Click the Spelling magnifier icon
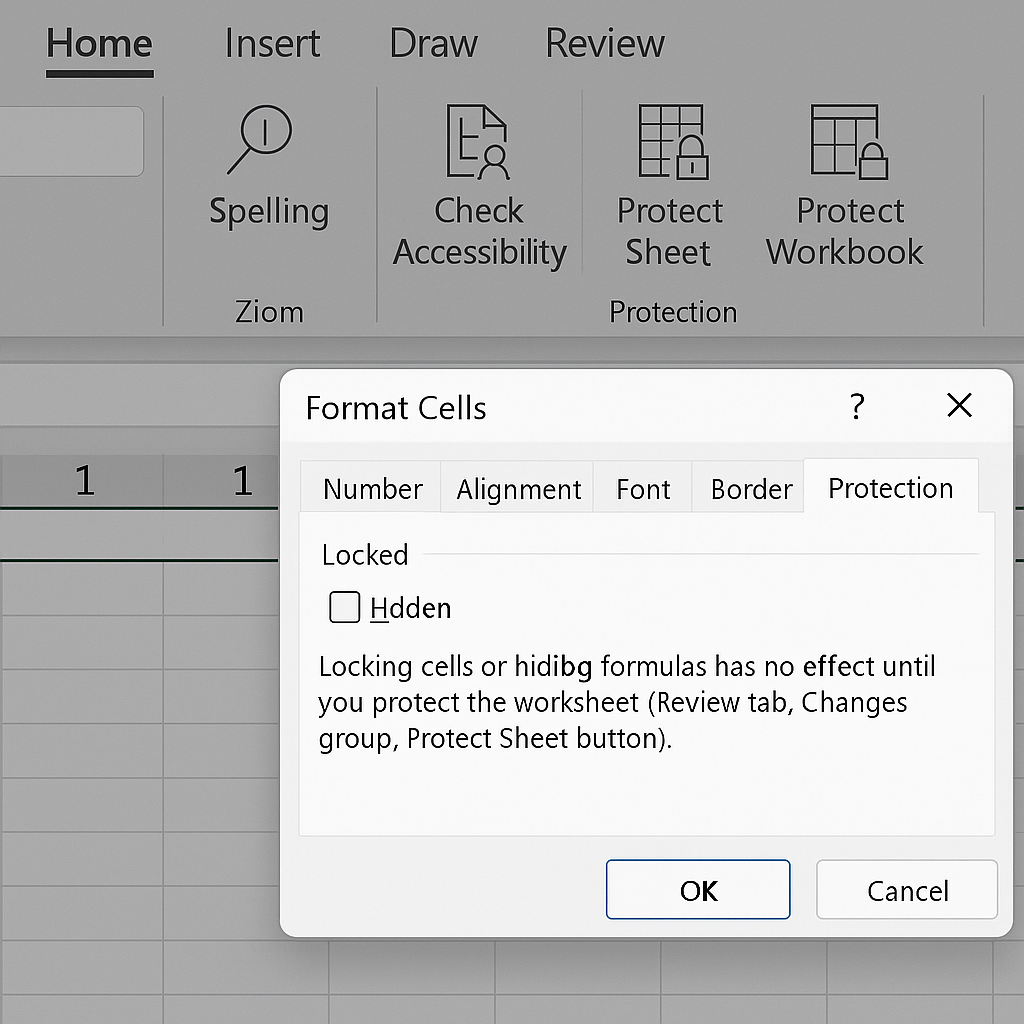This screenshot has width=1024, height=1024. click(x=260, y=139)
